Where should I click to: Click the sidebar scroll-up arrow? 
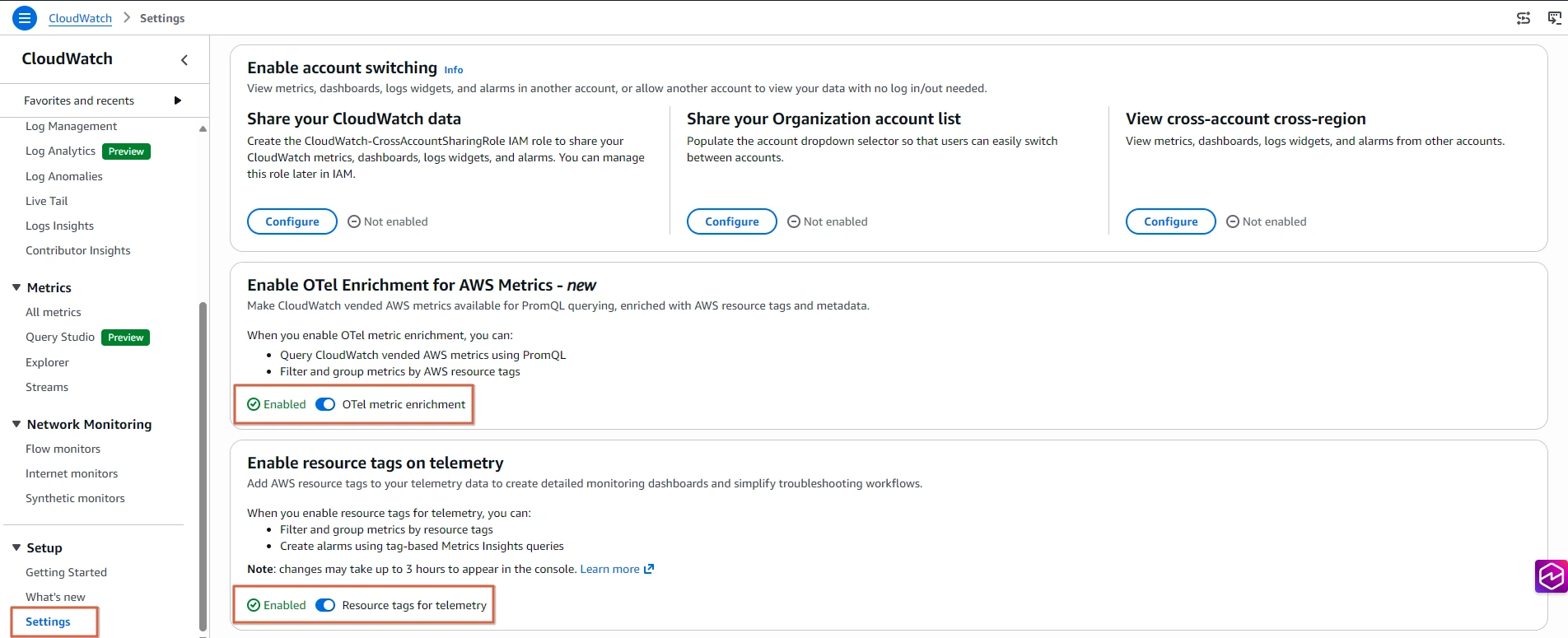click(x=203, y=129)
